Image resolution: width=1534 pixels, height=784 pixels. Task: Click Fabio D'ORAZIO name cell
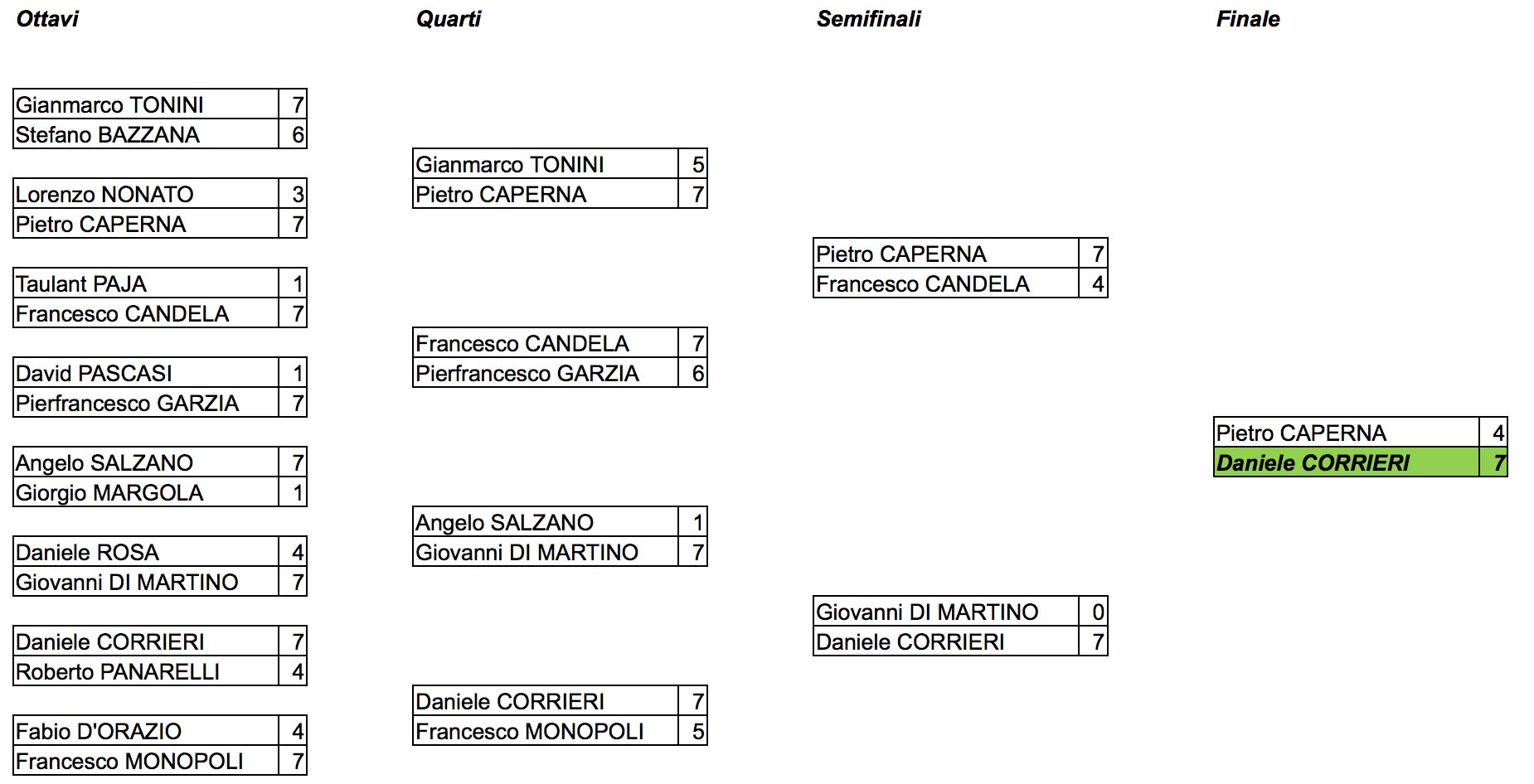pyautogui.click(x=146, y=731)
